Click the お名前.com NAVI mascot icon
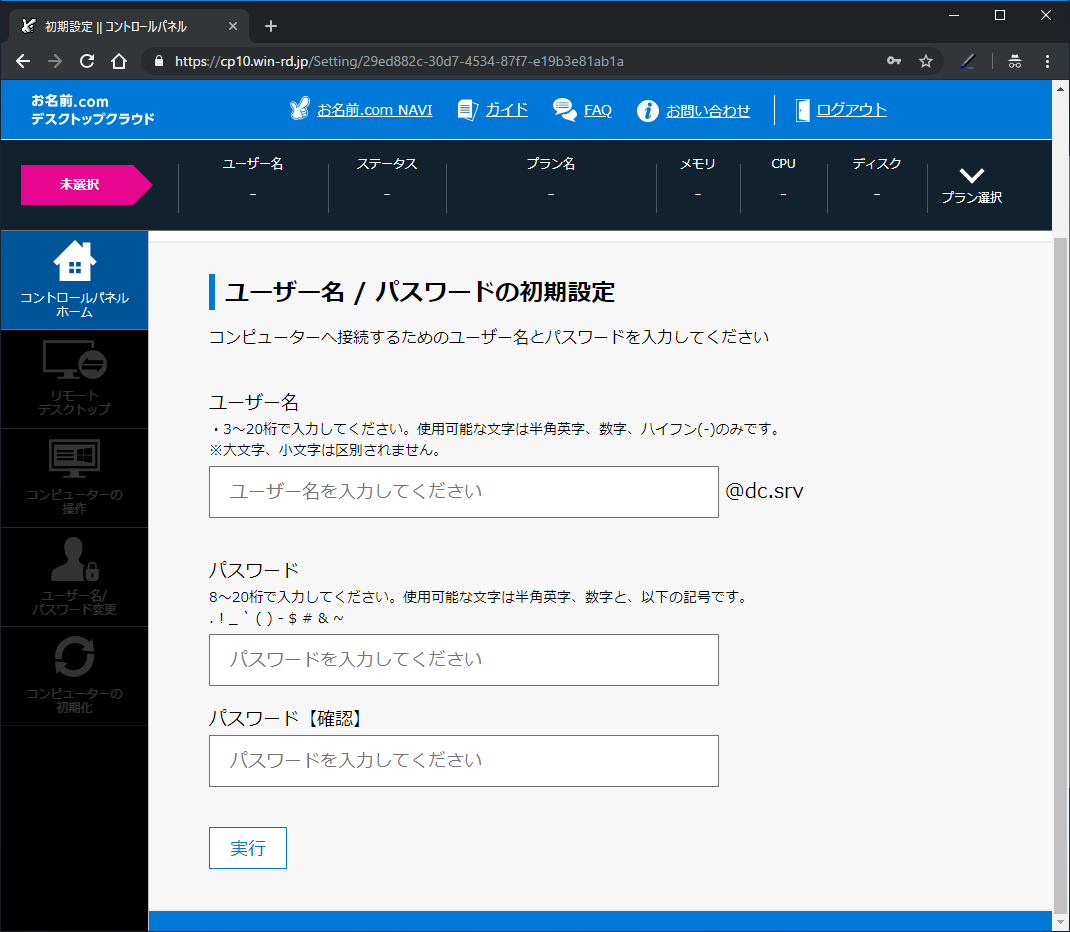Image resolution: width=1070 pixels, height=932 pixels. (x=300, y=109)
